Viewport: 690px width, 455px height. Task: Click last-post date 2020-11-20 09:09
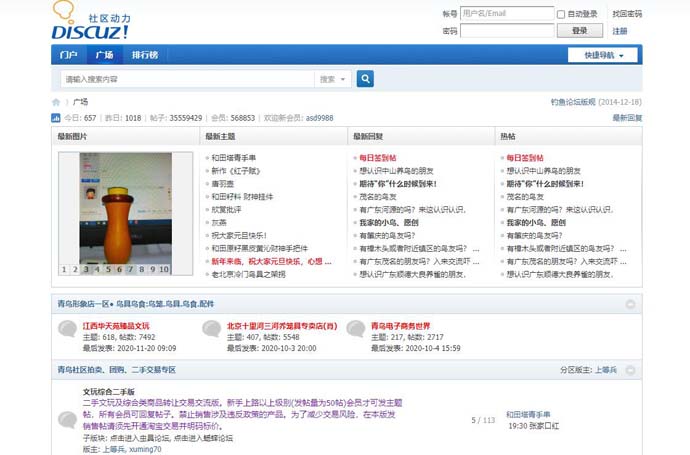[x=147, y=348]
